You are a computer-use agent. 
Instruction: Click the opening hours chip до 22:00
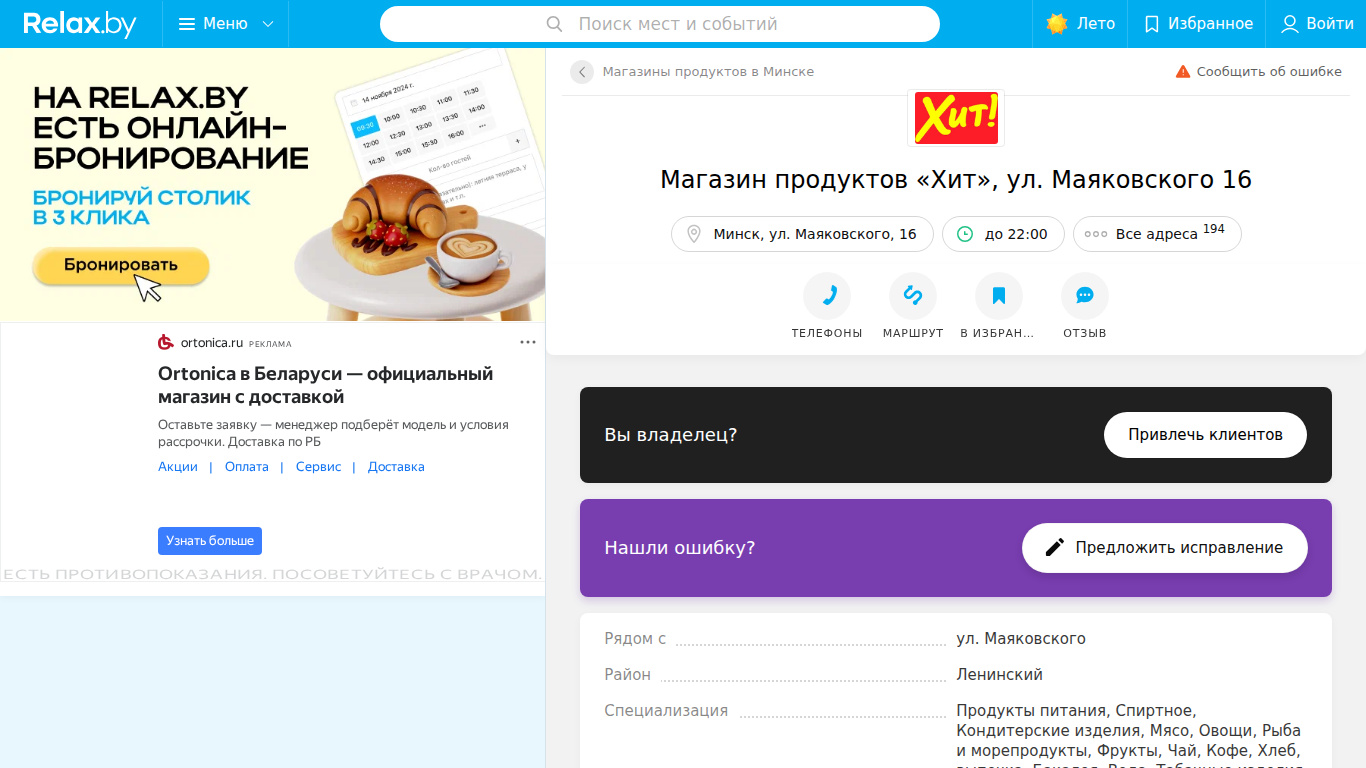point(1003,234)
